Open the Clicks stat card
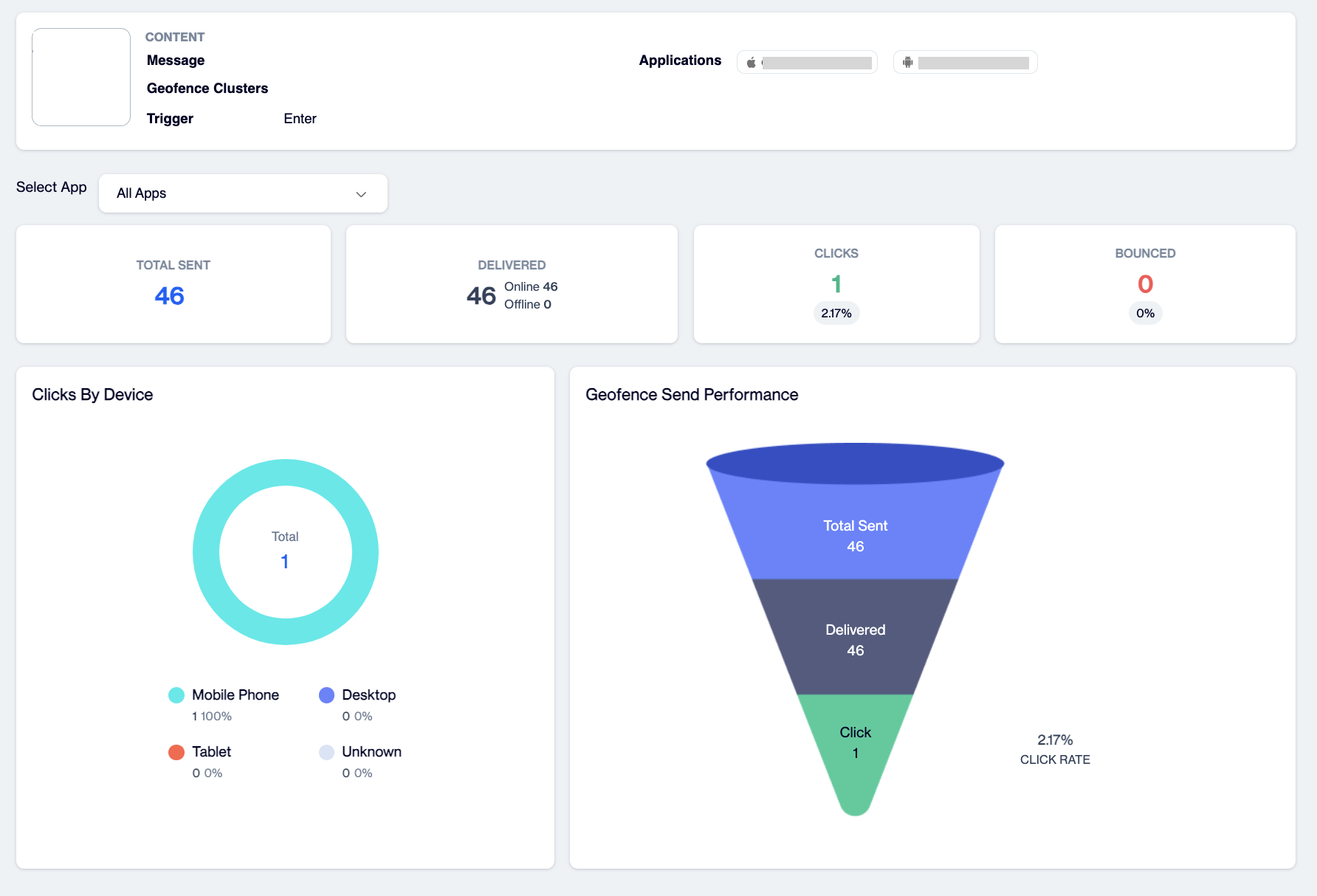 tap(836, 284)
